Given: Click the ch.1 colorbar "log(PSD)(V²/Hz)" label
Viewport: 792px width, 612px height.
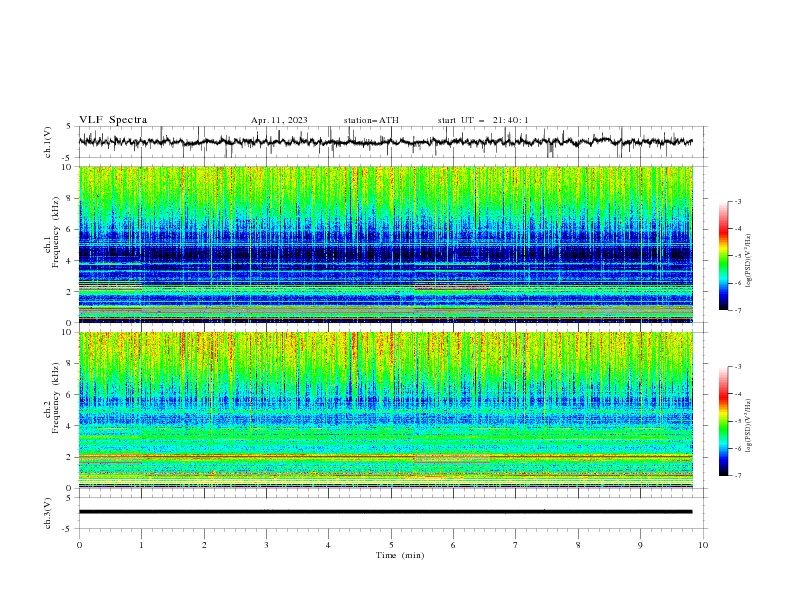Looking at the screenshot, I should tap(748, 261).
